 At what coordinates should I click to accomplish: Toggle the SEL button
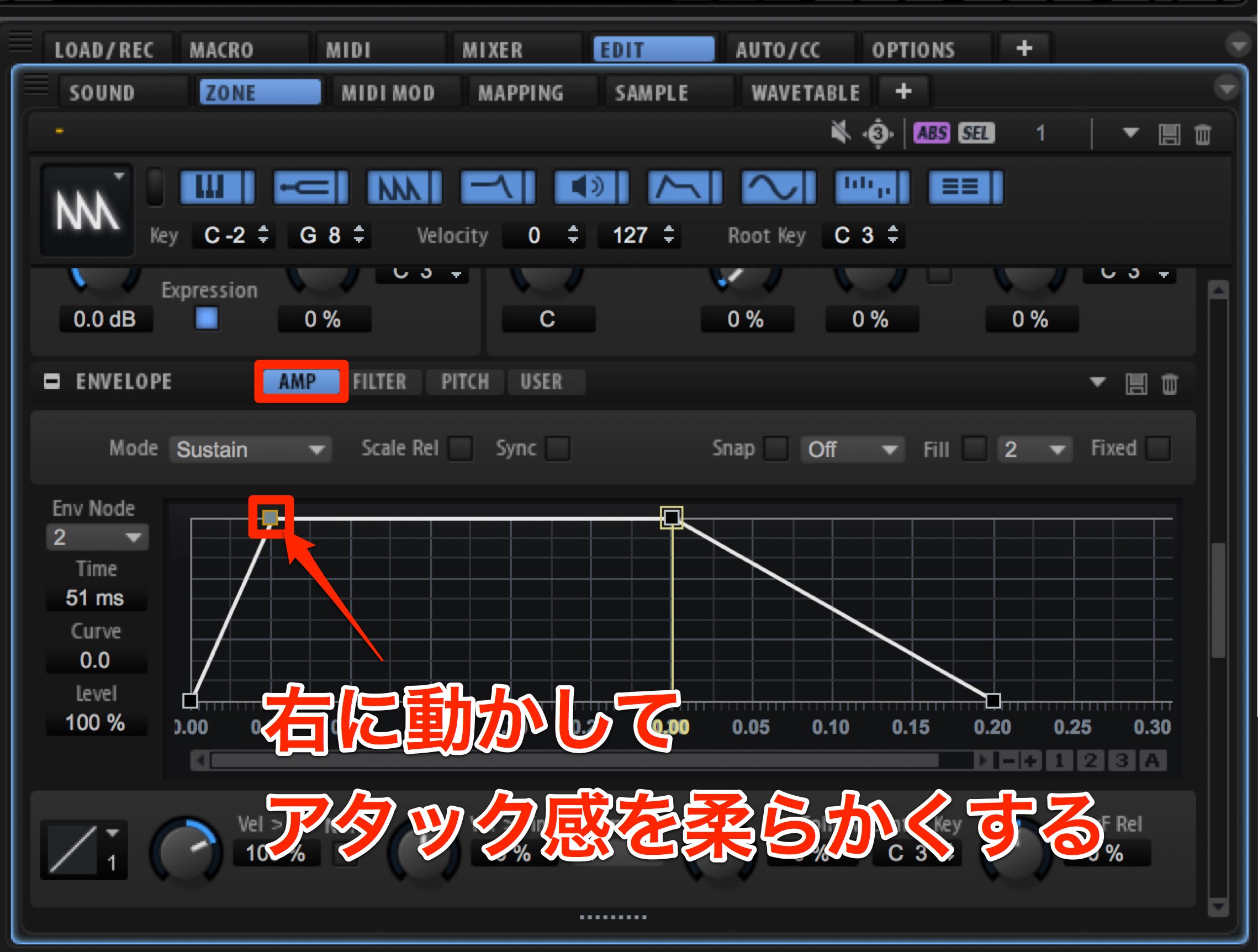pos(976,133)
